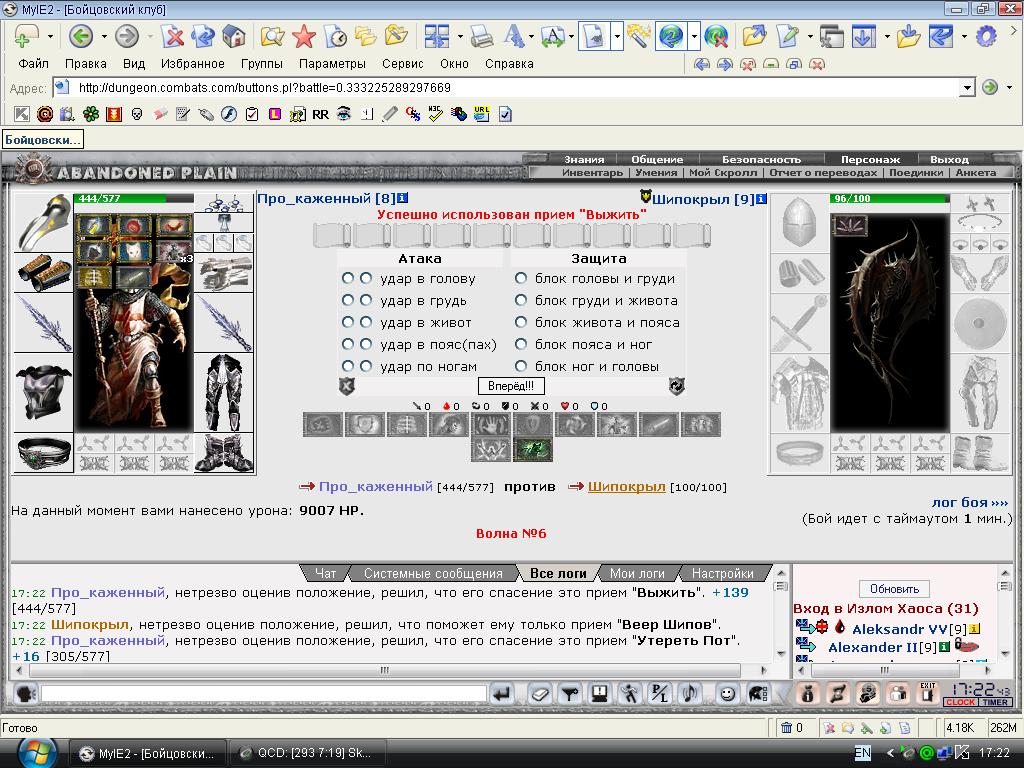The image size is (1024, 768).
Task: Click the 96/100 health bar of Шипокрыл
Action: (889, 199)
